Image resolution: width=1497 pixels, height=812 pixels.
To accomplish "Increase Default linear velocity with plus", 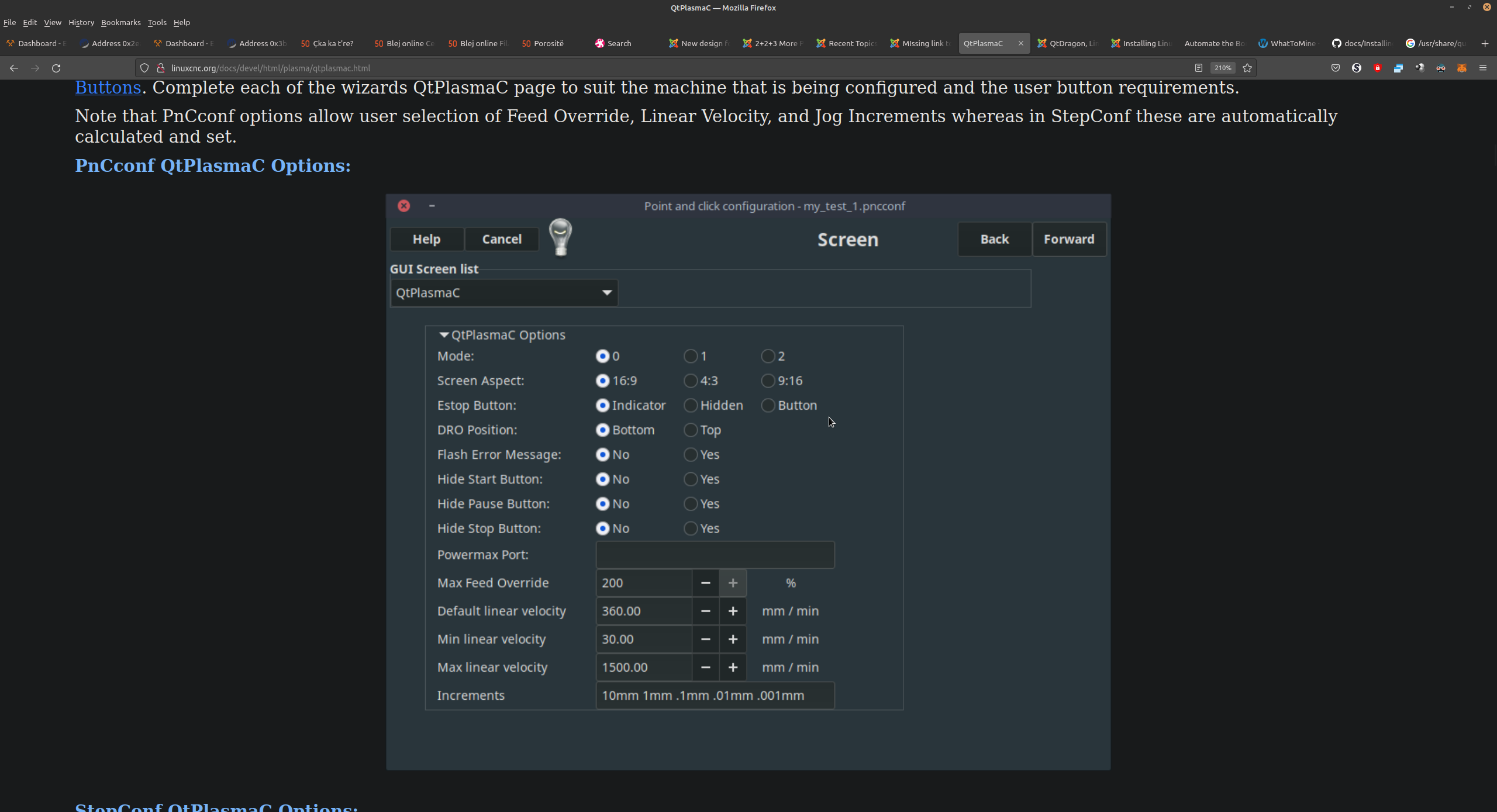I will (733, 611).
